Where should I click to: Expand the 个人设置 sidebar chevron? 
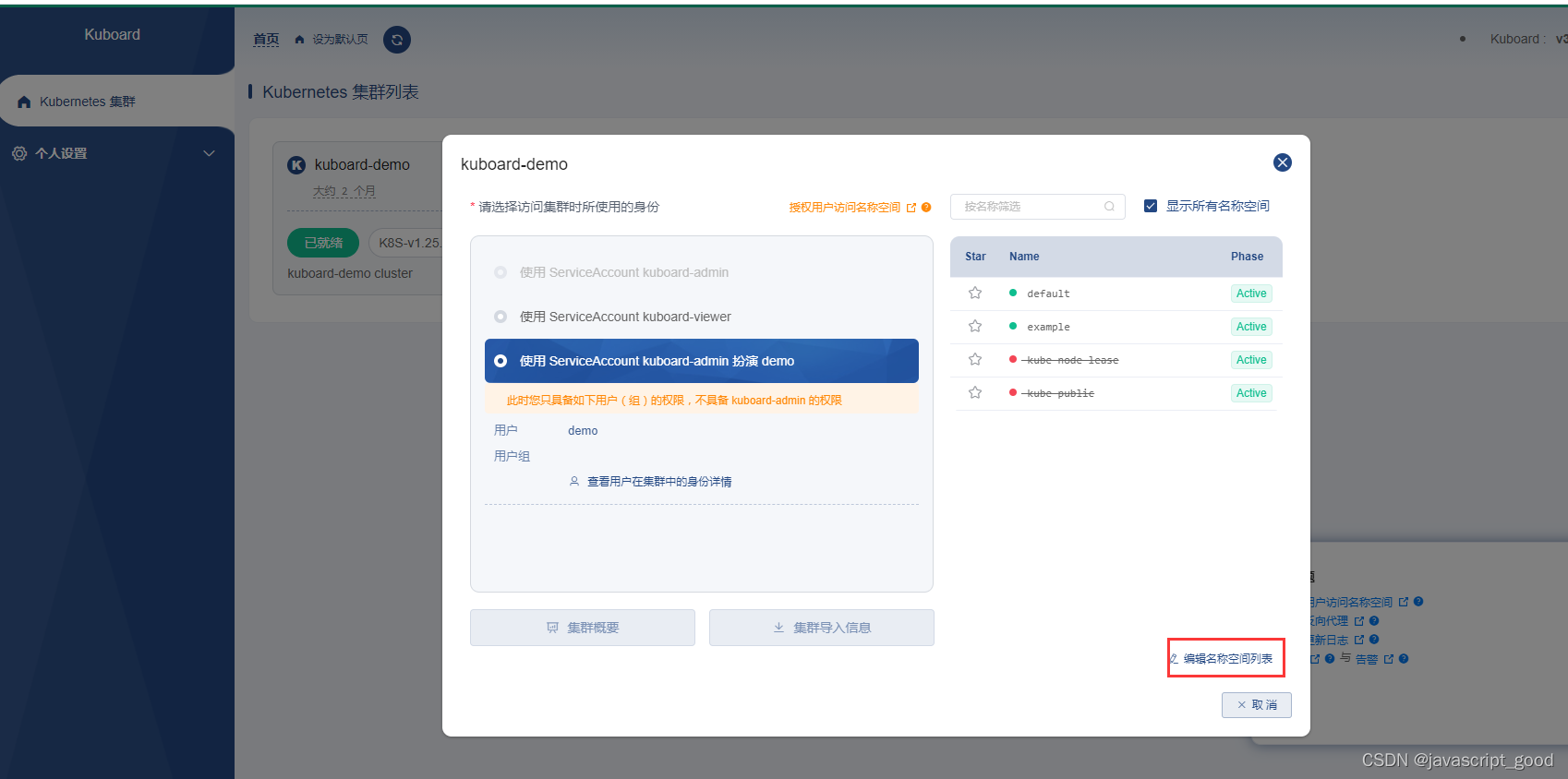click(x=209, y=153)
